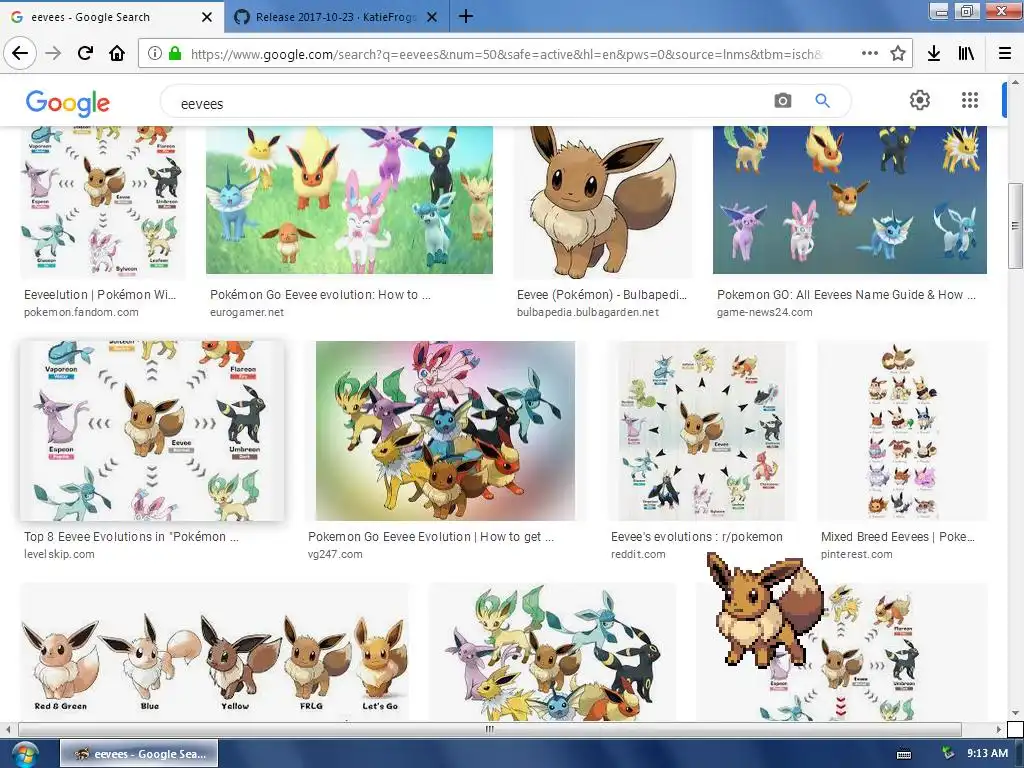Open the game-news24 blue background image
The image size is (1024, 768).
point(850,200)
